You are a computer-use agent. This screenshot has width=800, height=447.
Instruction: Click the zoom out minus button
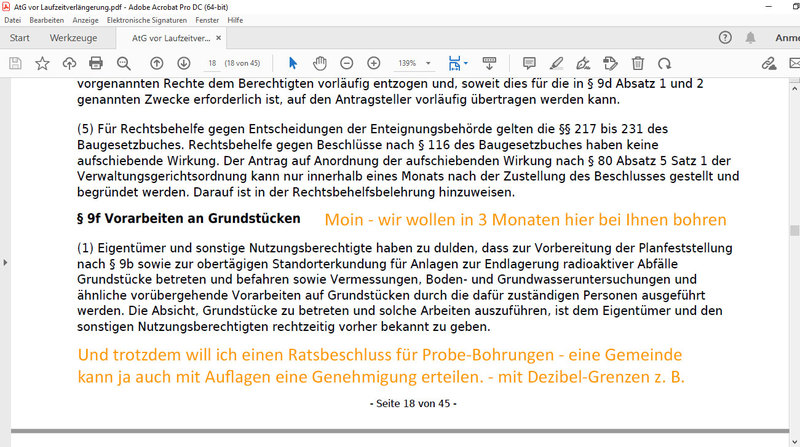pyautogui.click(x=347, y=63)
